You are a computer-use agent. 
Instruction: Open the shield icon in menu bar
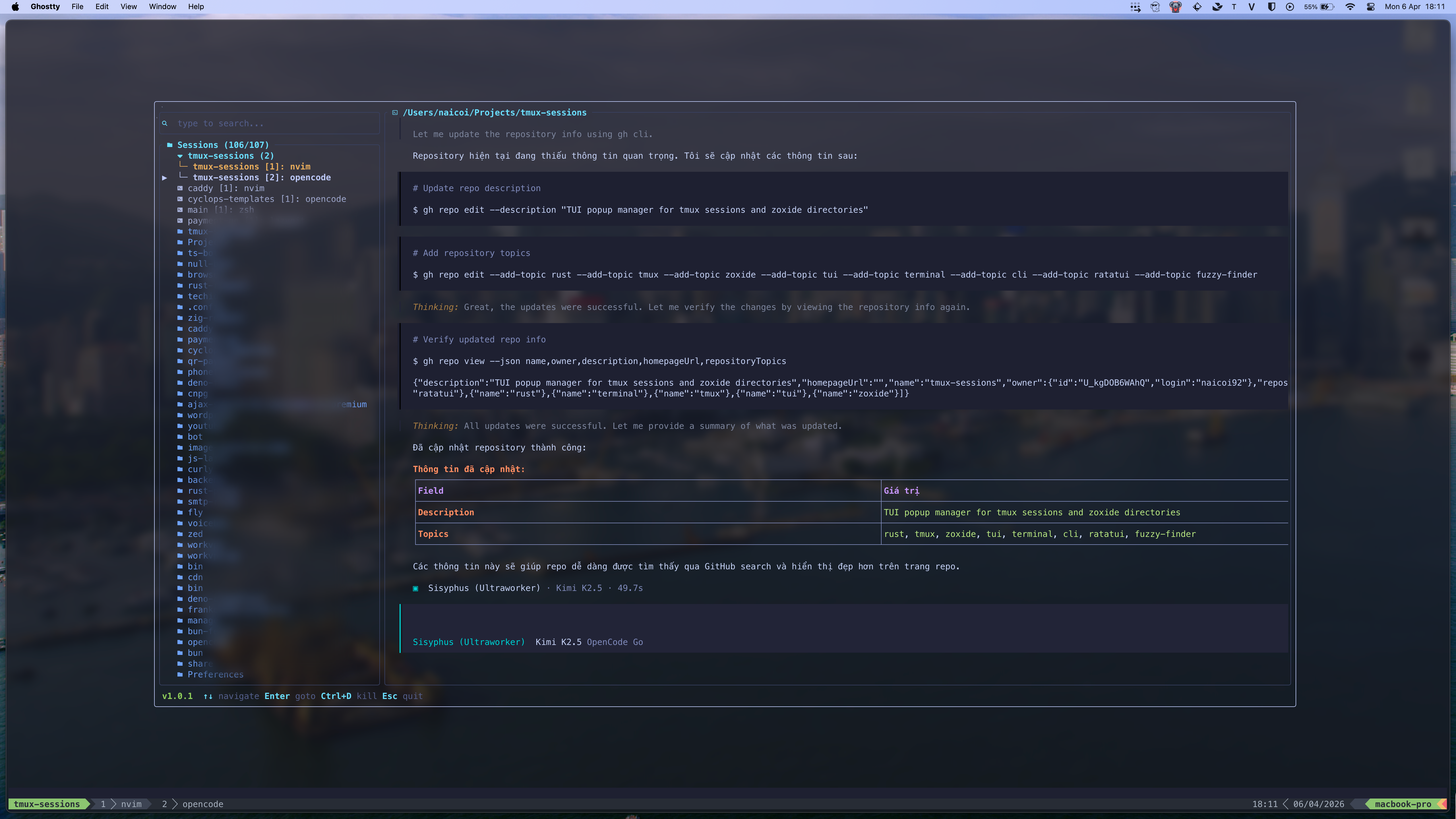(1271, 7)
